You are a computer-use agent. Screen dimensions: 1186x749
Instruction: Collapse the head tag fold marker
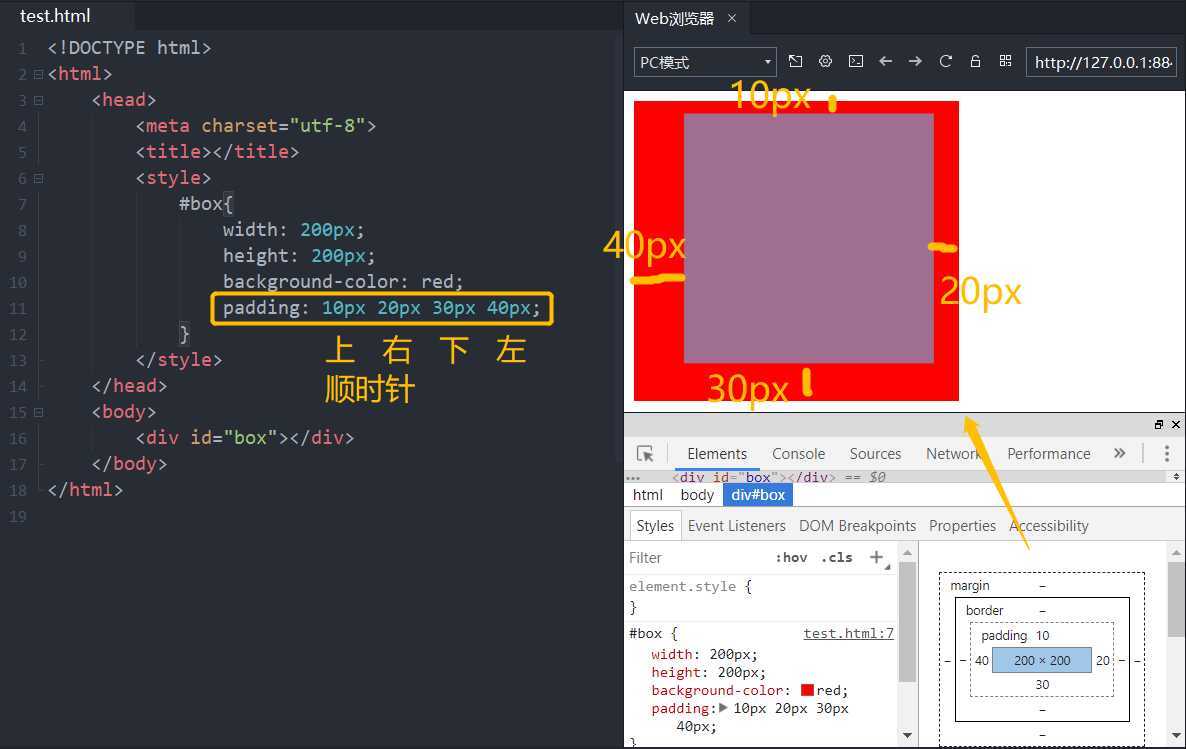(39, 100)
